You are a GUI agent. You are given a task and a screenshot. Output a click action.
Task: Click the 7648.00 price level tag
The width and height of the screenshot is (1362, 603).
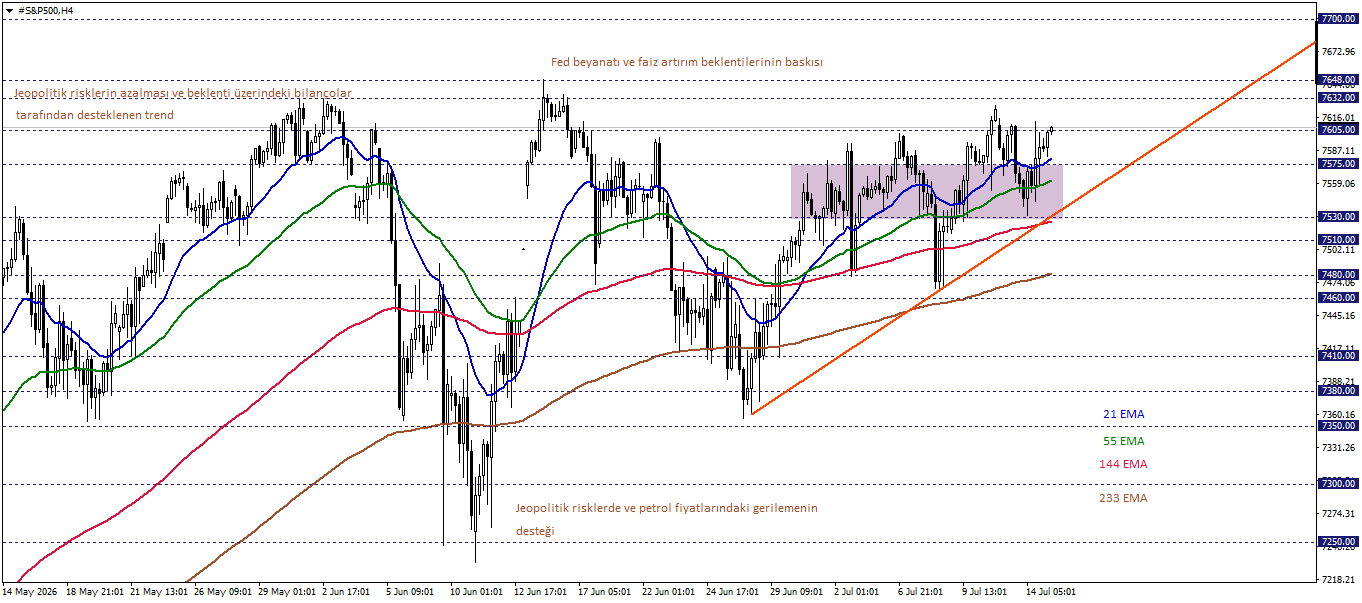tap(1338, 80)
